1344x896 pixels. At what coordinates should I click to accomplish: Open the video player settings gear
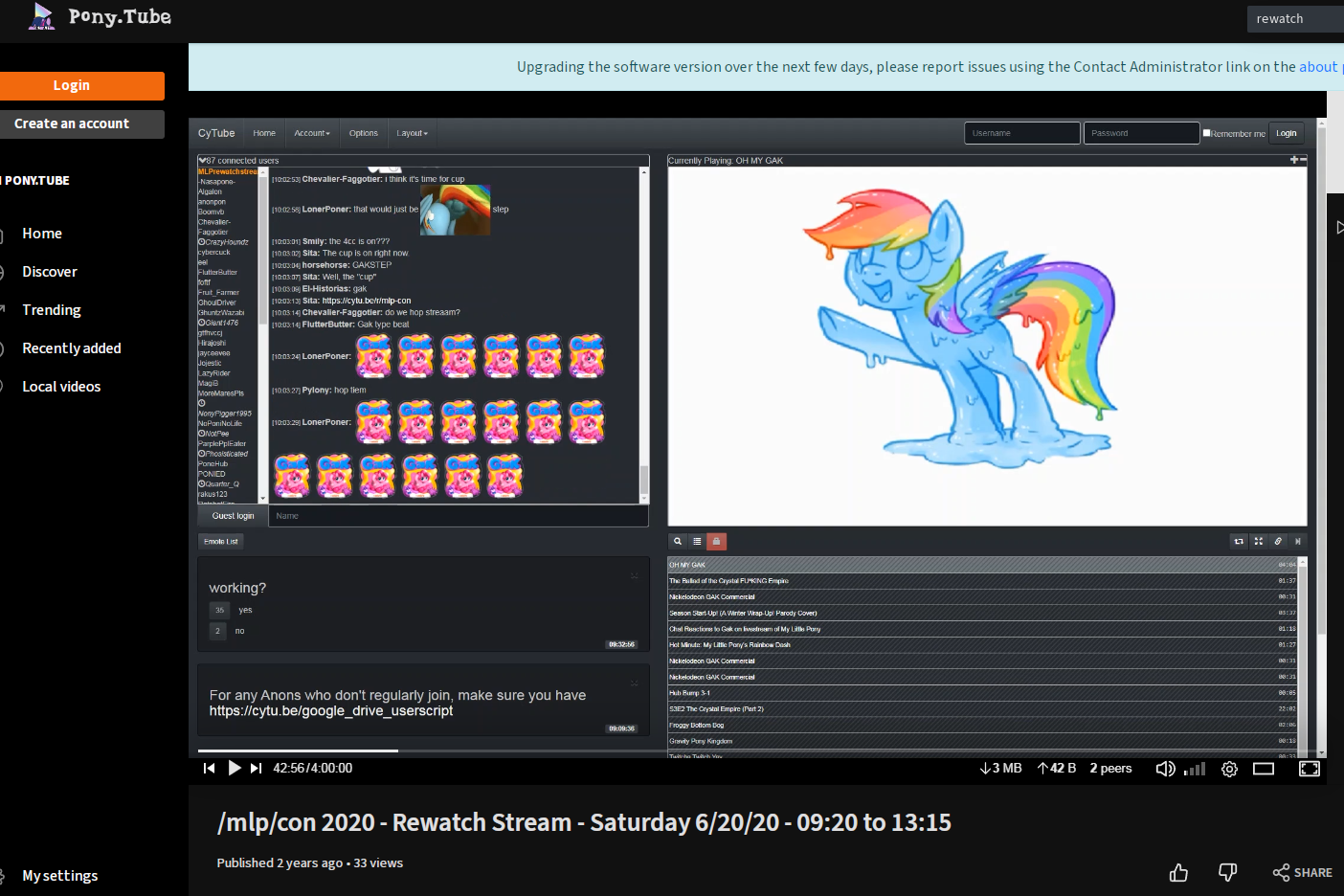(1230, 769)
